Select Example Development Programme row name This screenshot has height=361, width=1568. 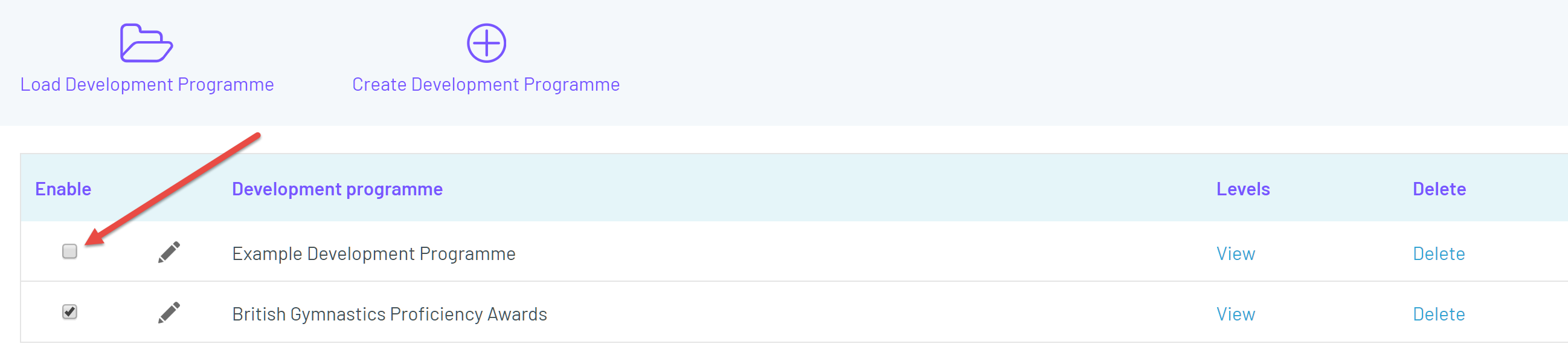point(373,253)
